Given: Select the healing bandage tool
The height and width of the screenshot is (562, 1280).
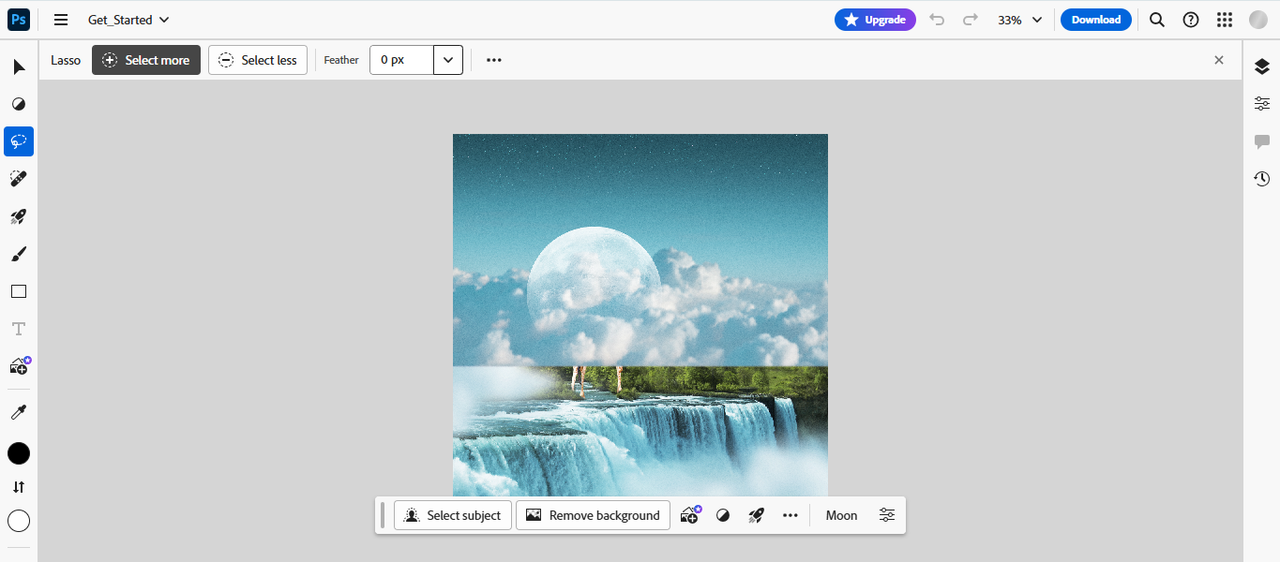Looking at the screenshot, I should click(19, 178).
